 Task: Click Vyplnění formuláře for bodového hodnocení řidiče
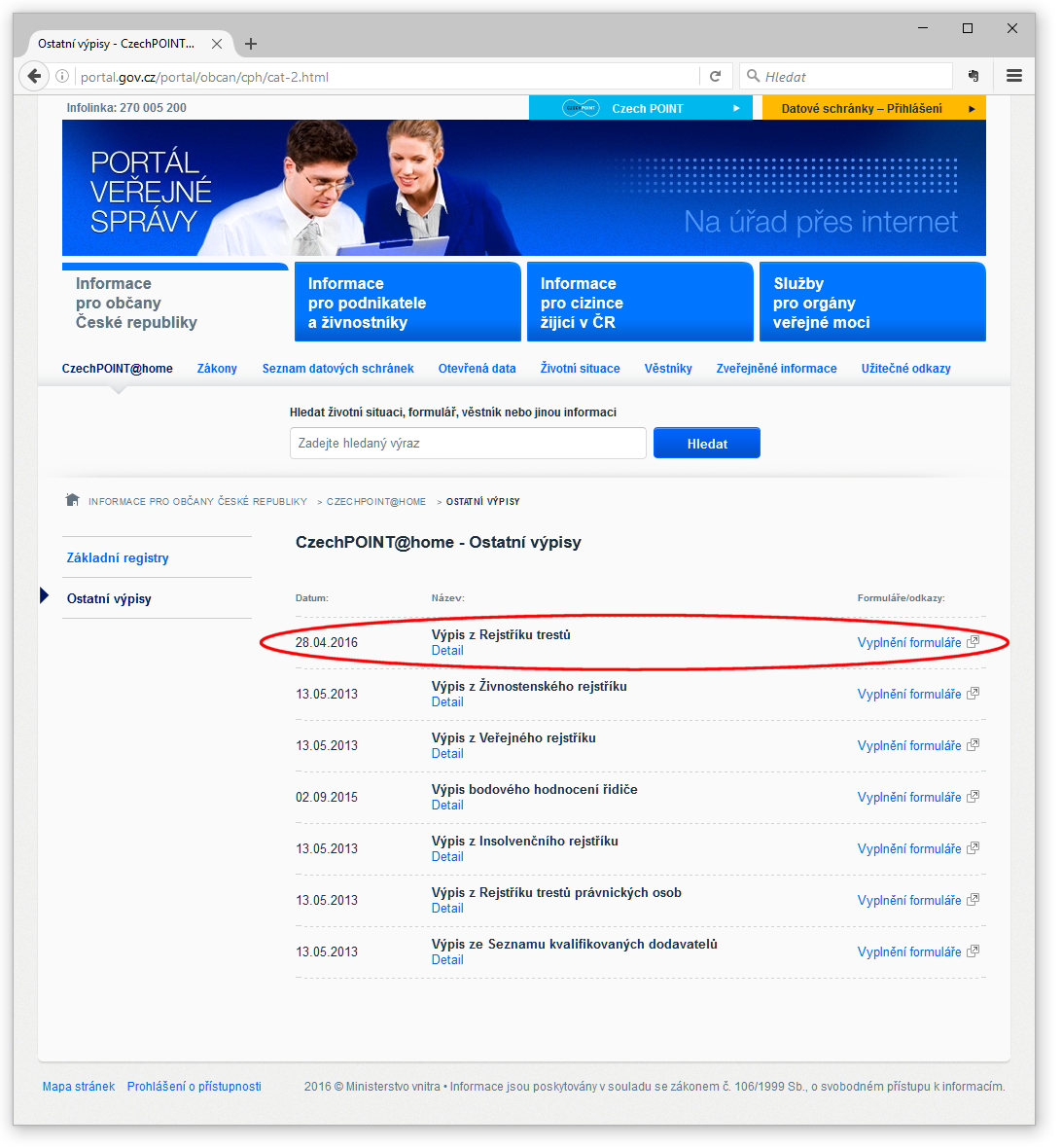909,798
